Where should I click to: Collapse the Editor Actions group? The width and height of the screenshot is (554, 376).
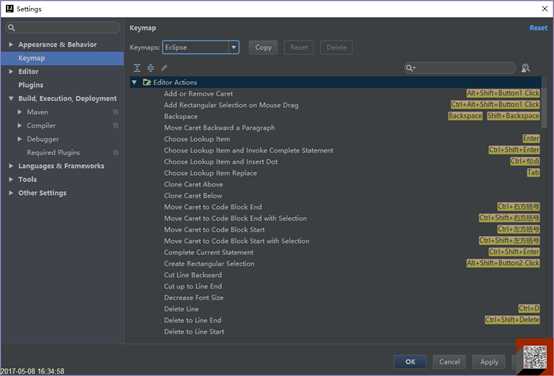pyautogui.click(x=134, y=82)
